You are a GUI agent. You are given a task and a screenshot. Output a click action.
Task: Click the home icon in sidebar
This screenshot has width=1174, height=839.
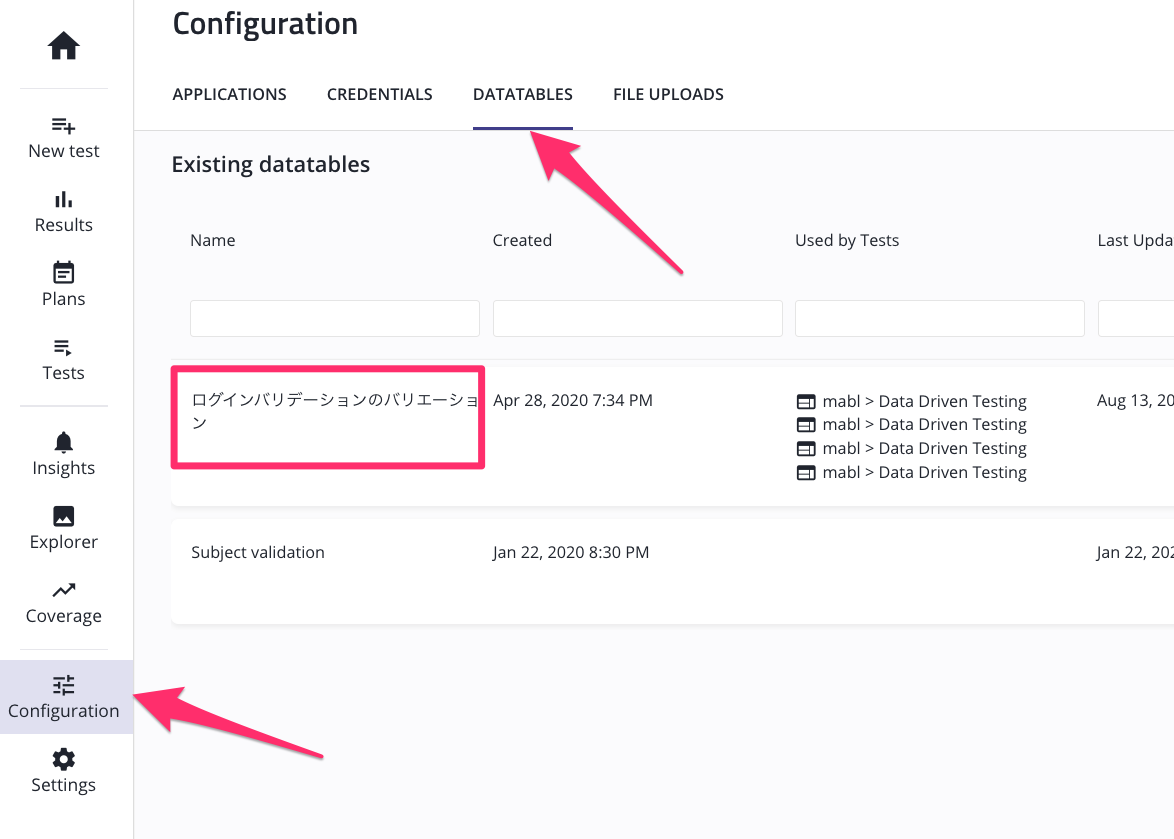point(64,46)
